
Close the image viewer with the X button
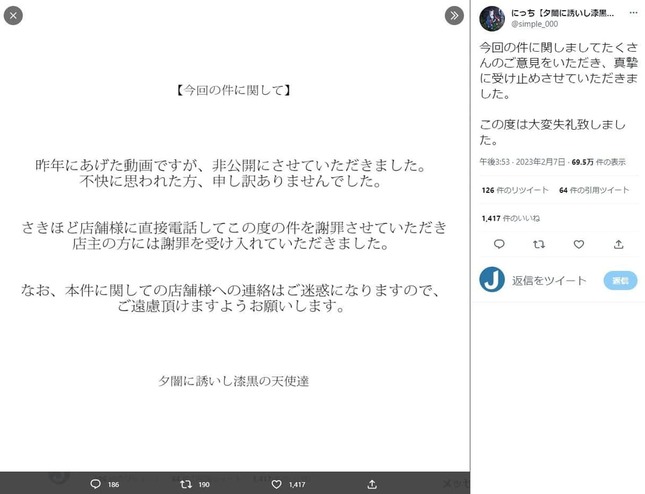click(x=15, y=16)
